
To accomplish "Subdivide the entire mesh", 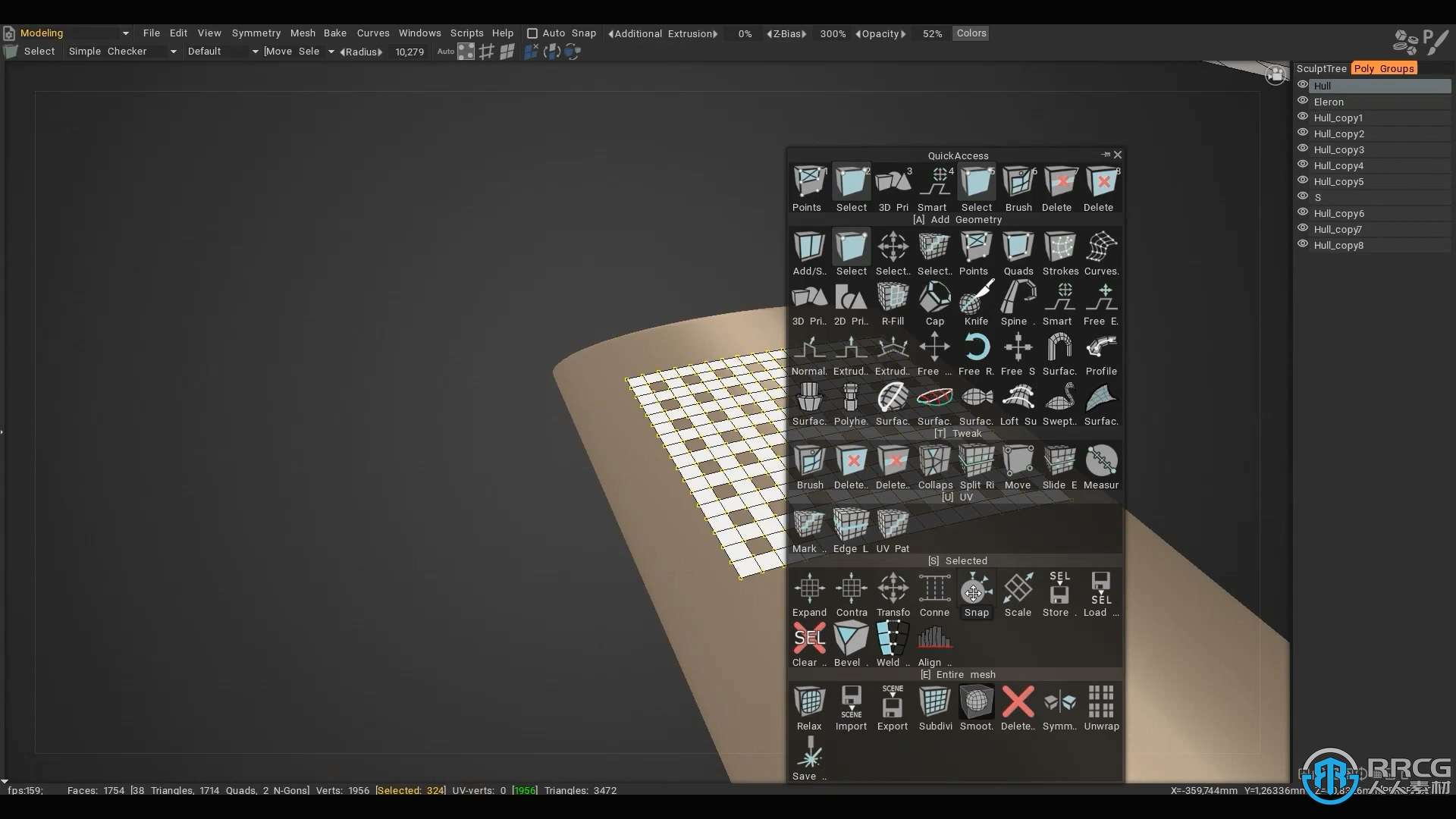I will 934,709.
